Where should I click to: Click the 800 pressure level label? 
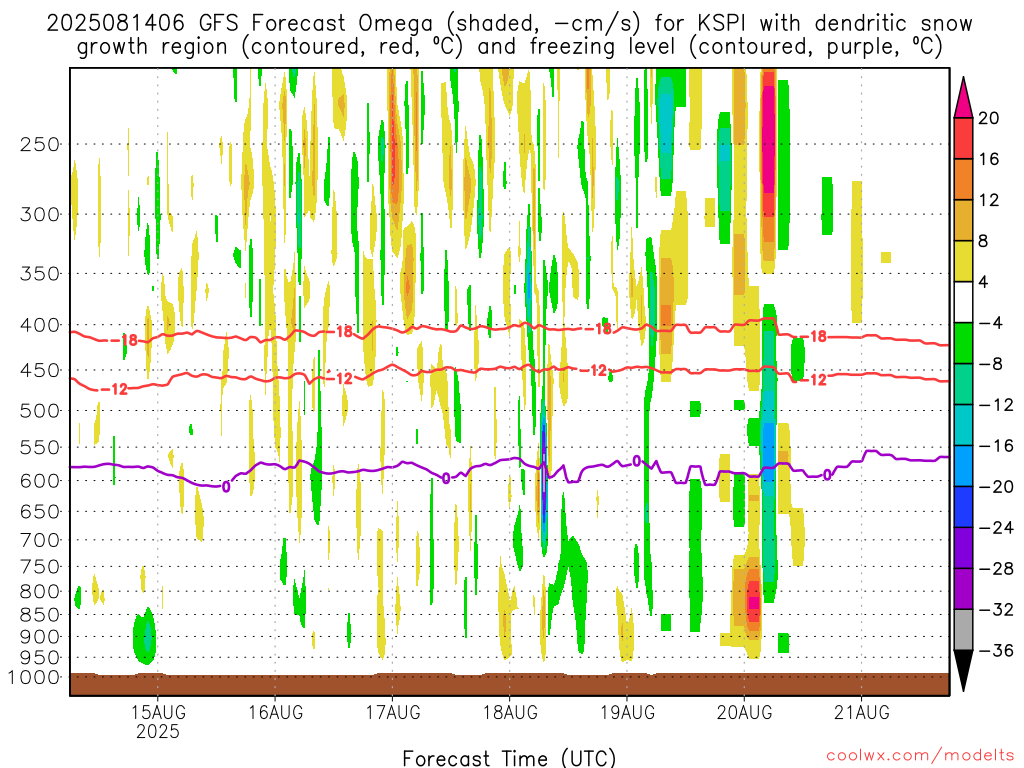40,592
